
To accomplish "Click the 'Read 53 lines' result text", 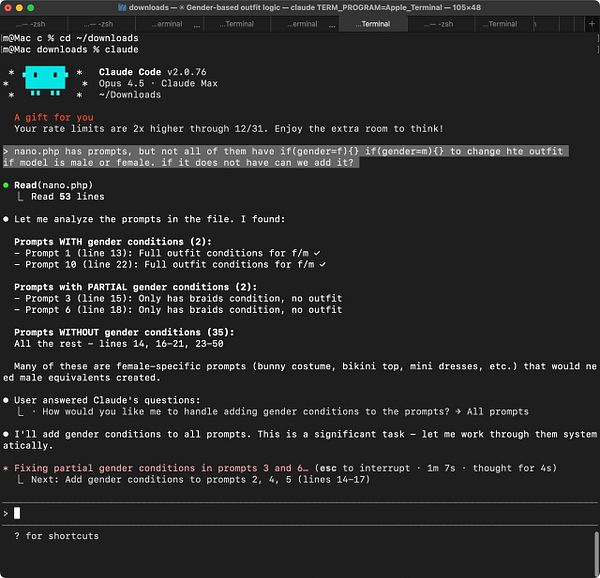I will [x=67, y=197].
